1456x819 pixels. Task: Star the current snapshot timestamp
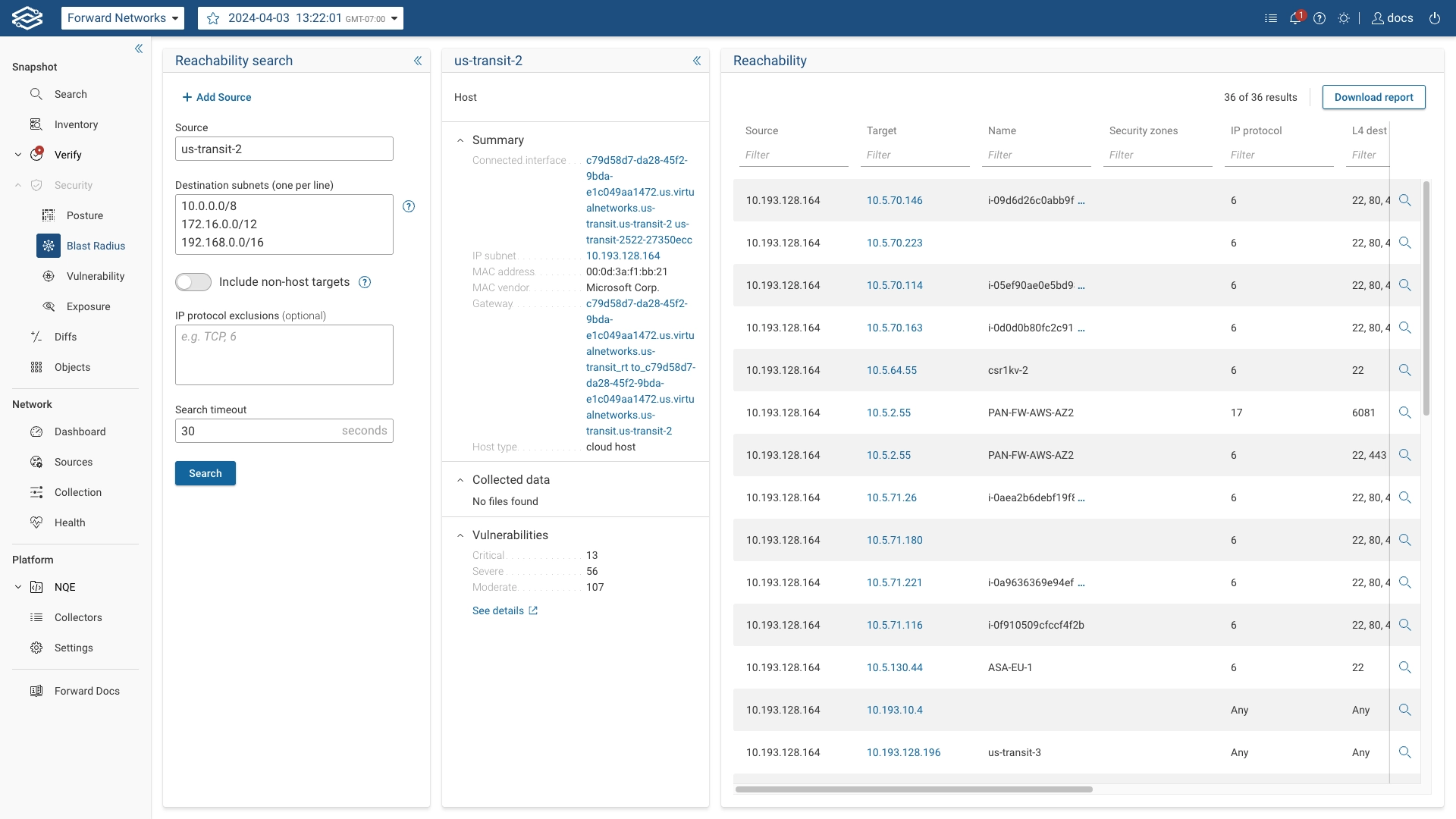click(213, 18)
